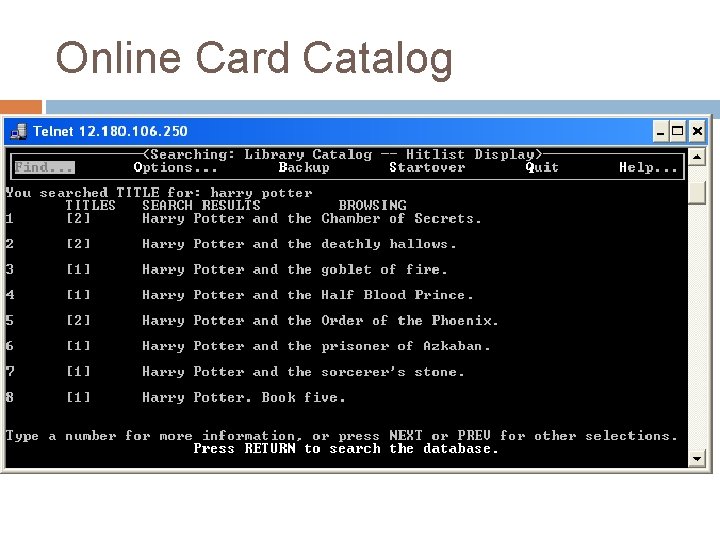The width and height of the screenshot is (720, 540).
Task: Open the Help... menu item
Action: pyautogui.click(x=648, y=168)
